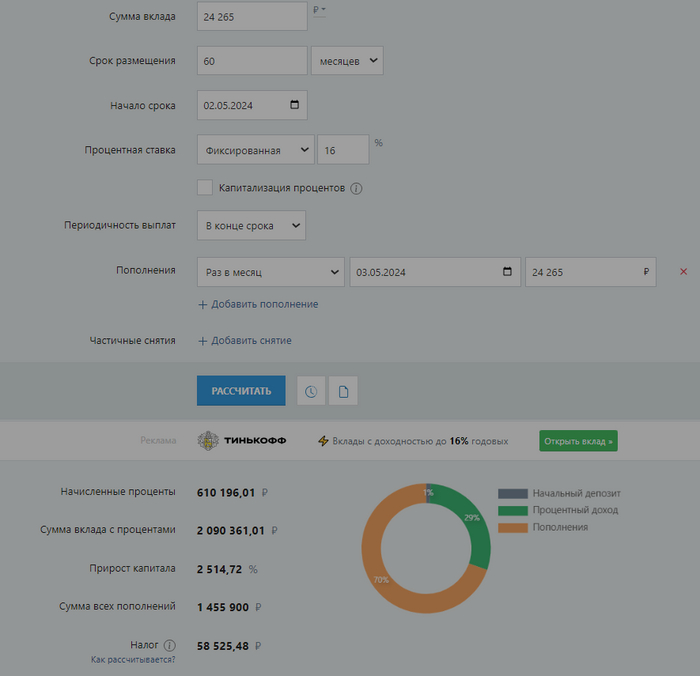700x676 pixels.
Task: Open Фиксированная rate type dropdown
Action: (255, 150)
